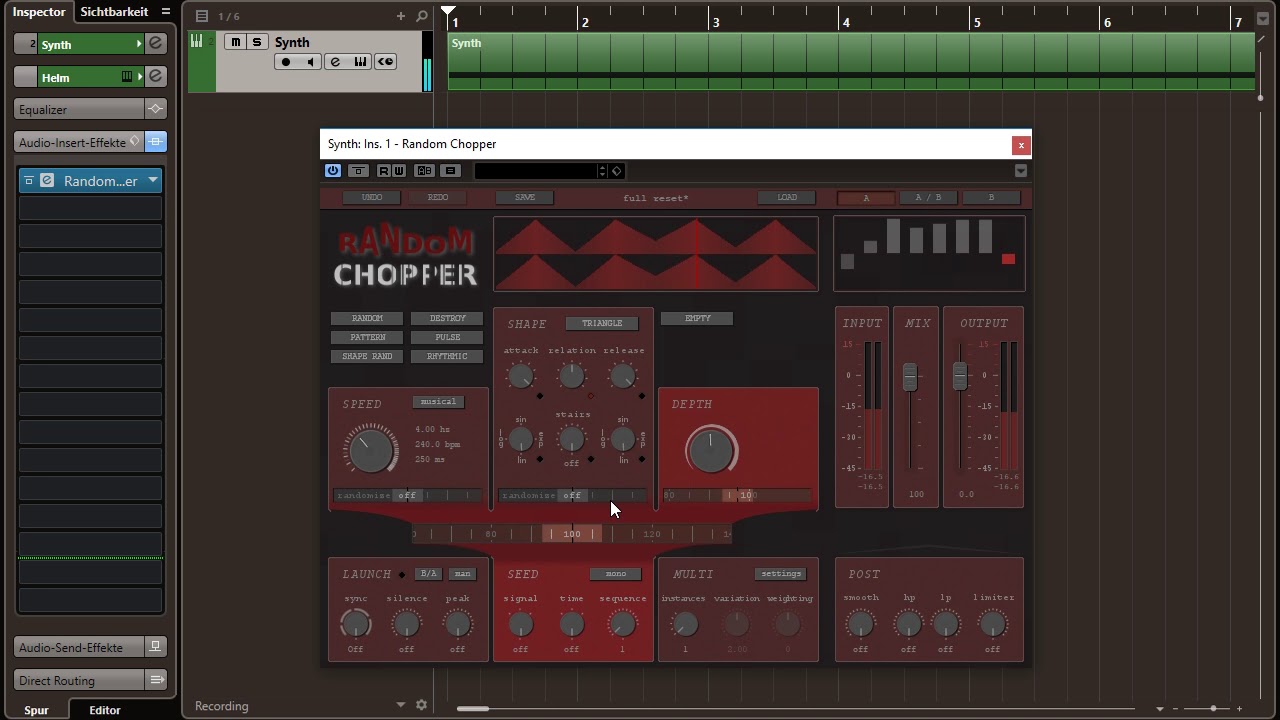1280x720 pixels.
Task: Open the Synth channel settings edit icon
Action: 156,44
